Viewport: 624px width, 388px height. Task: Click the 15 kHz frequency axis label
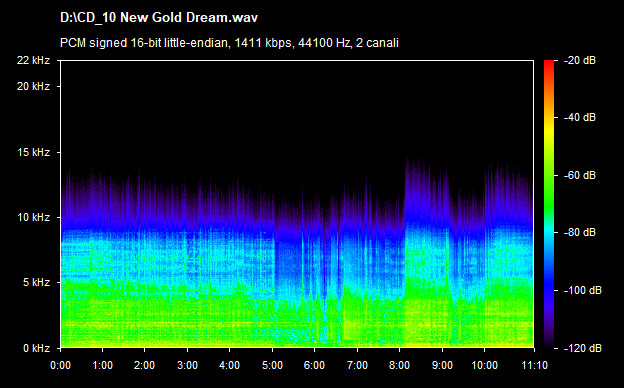point(33,152)
